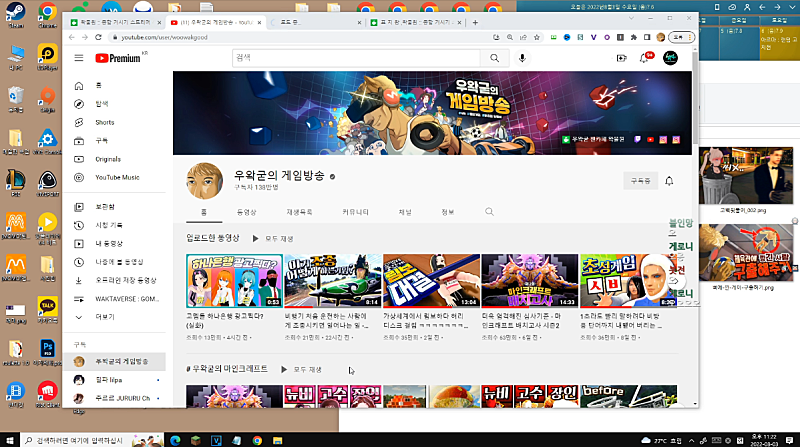800x447 pixels.
Task: Open the KakaoTalk desktop icon
Action: (47, 310)
